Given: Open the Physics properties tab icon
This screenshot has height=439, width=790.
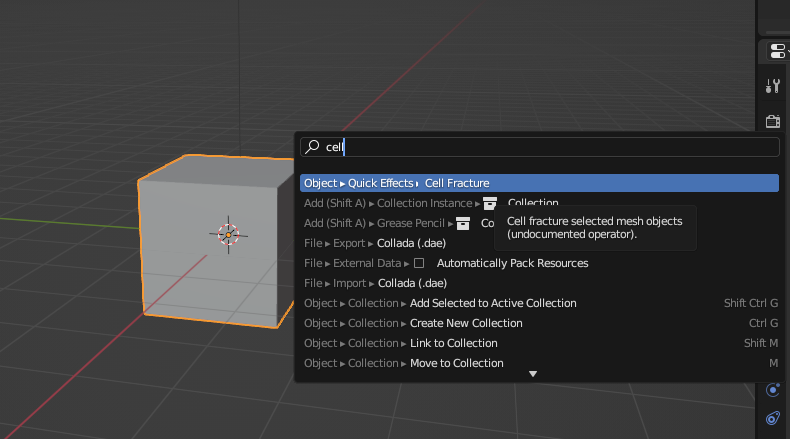Looking at the screenshot, I should tap(772, 390).
